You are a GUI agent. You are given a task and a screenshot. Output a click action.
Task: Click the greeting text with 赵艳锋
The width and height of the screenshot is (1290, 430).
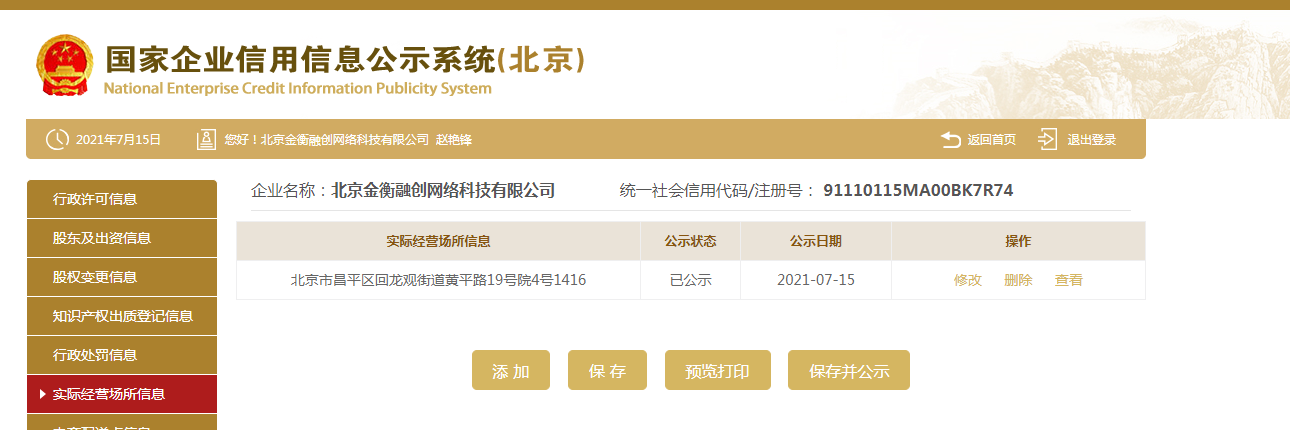(348, 140)
